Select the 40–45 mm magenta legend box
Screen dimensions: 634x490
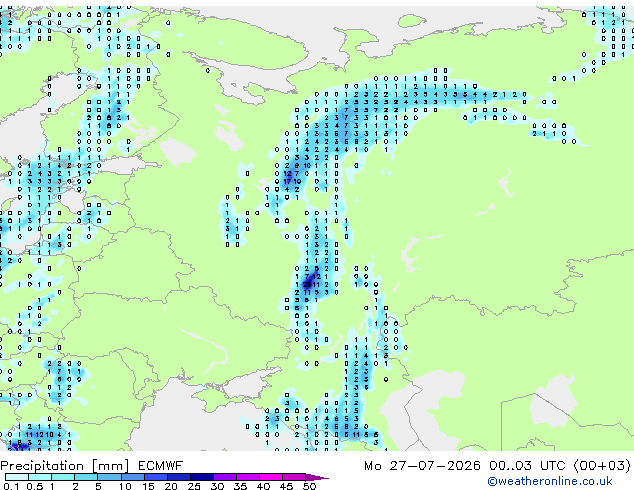(x=271, y=477)
